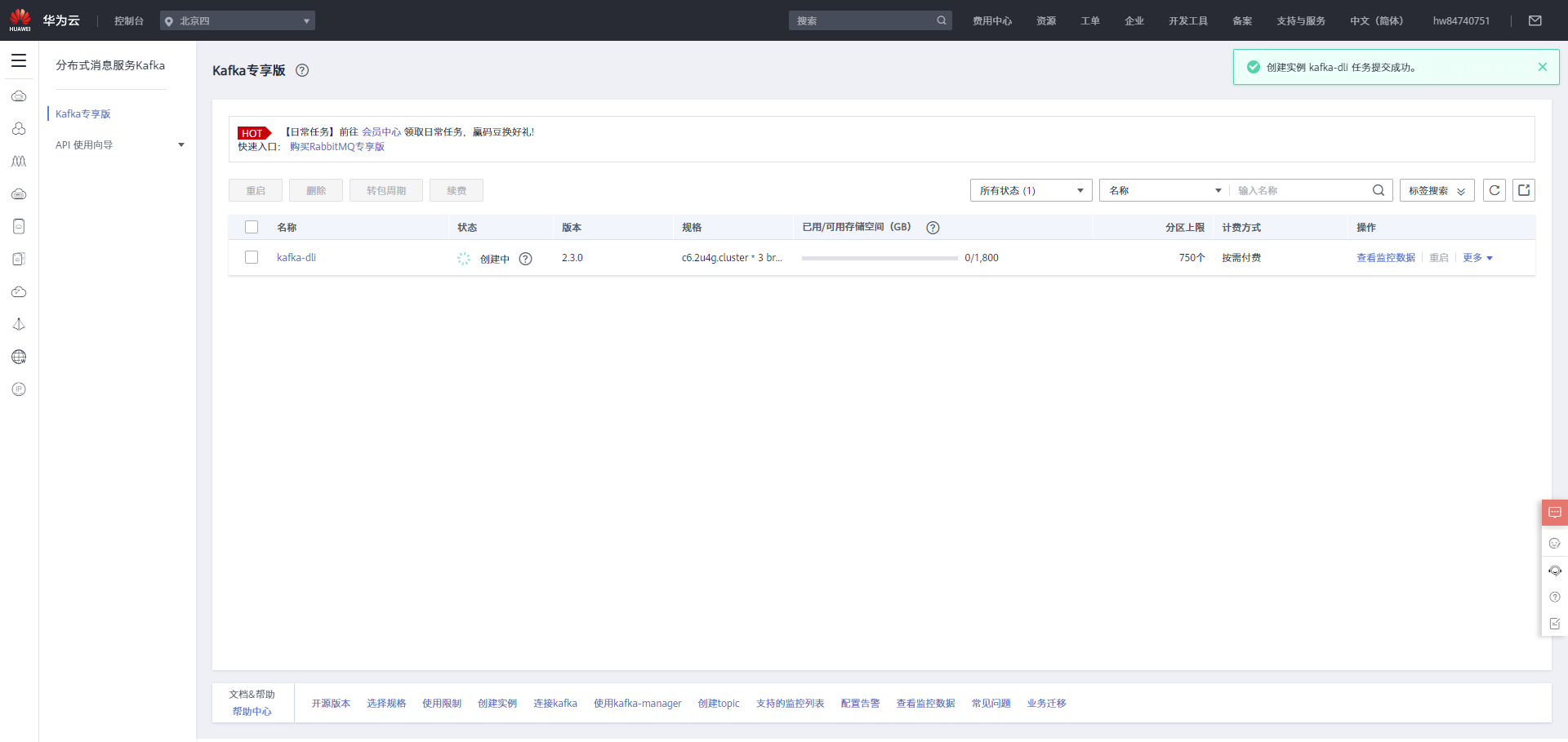The height and width of the screenshot is (742, 1568).
Task: Click the 重启 row action for kafka-dli
Action: click(1439, 258)
